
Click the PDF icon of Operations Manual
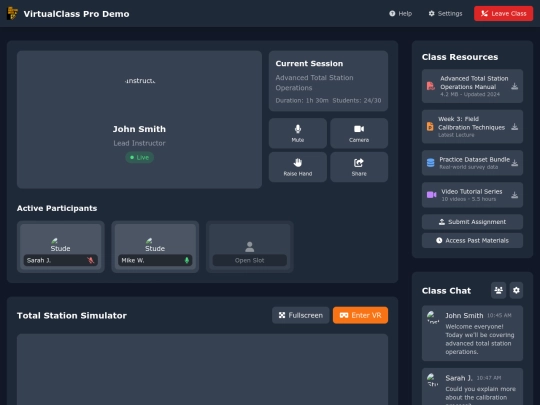click(x=430, y=86)
